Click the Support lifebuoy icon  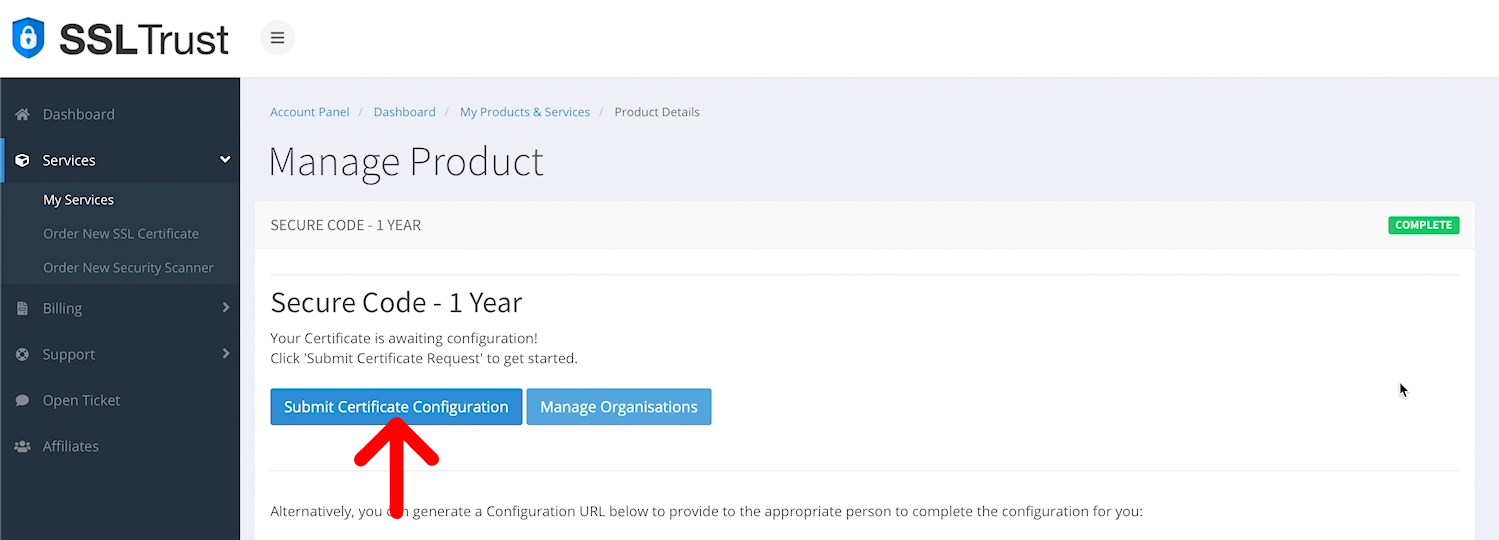(x=22, y=354)
